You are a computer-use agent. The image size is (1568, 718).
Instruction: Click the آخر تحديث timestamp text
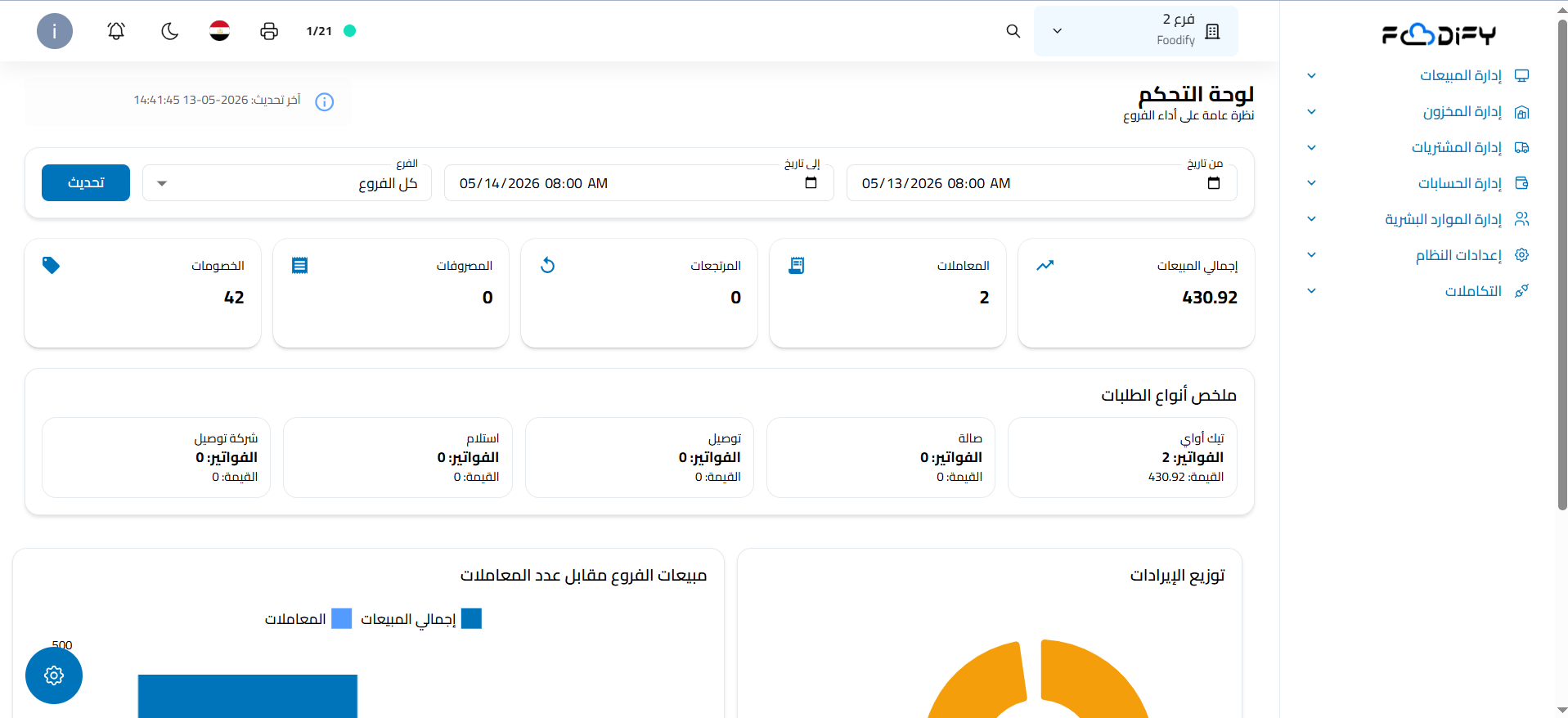(x=217, y=100)
